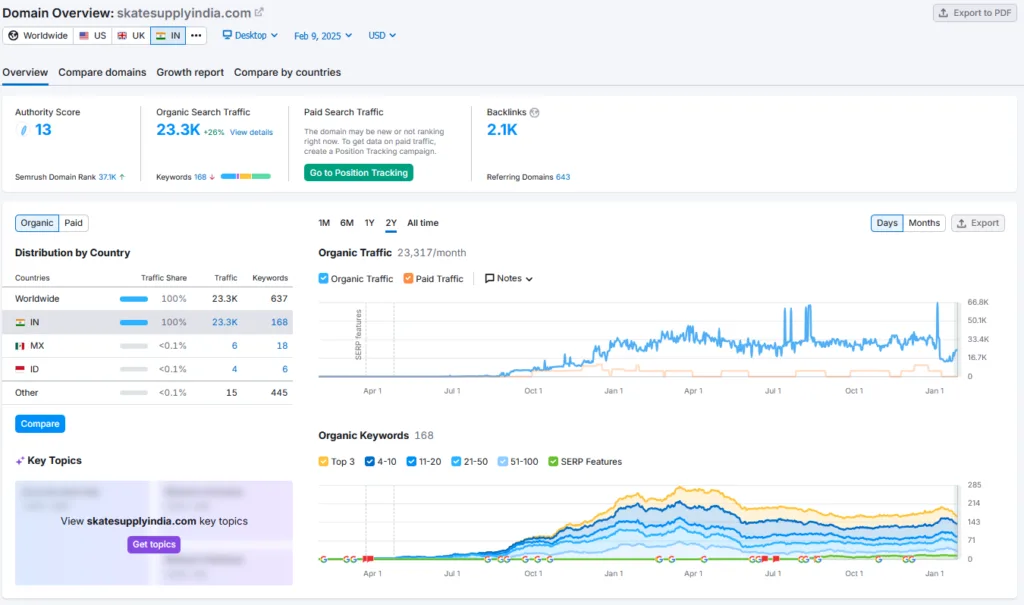This screenshot has height=605, width=1024.
Task: Click the chart Export button
Action: click(x=978, y=223)
